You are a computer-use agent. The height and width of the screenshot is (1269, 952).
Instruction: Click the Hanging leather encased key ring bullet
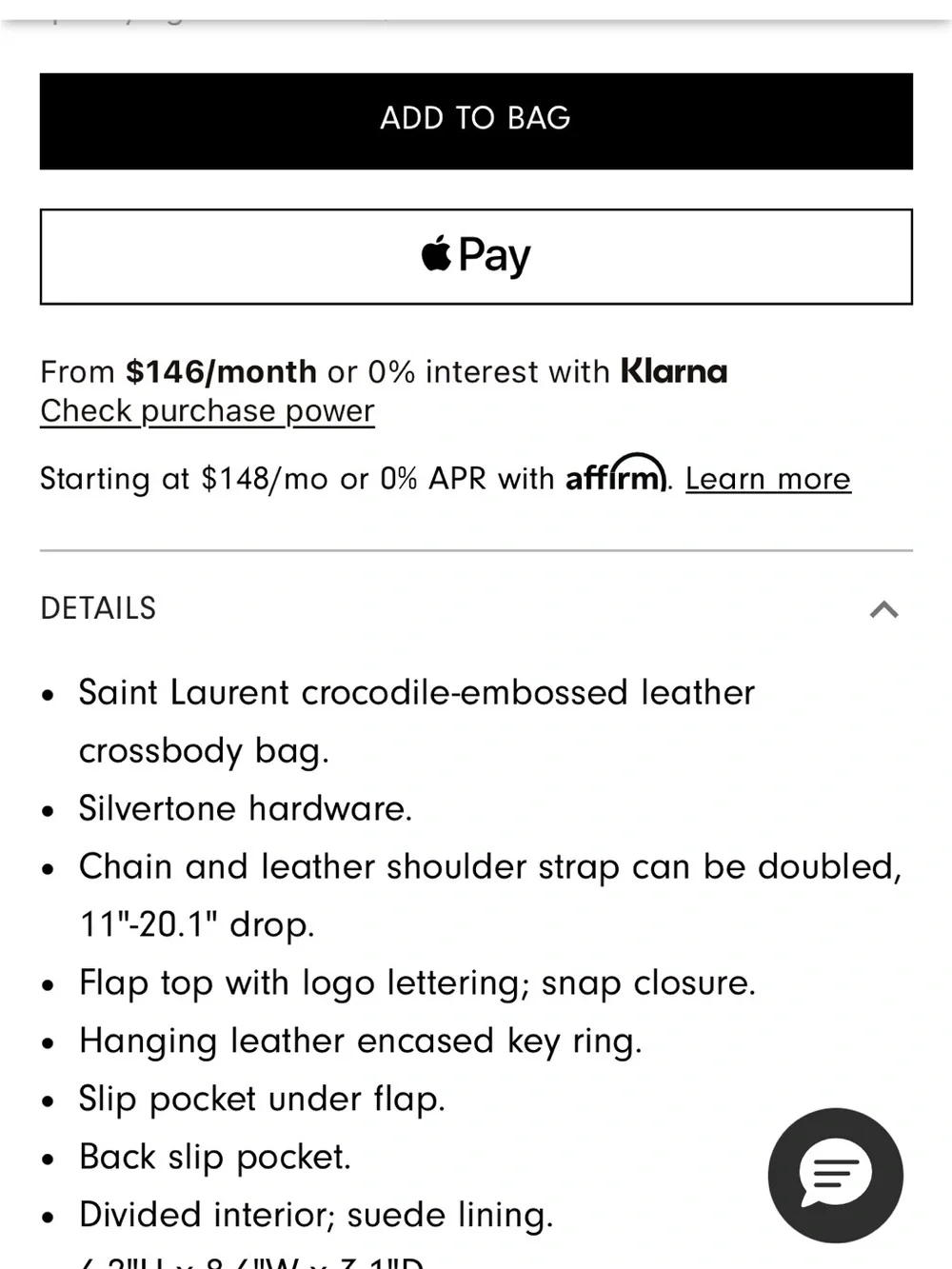(361, 1041)
